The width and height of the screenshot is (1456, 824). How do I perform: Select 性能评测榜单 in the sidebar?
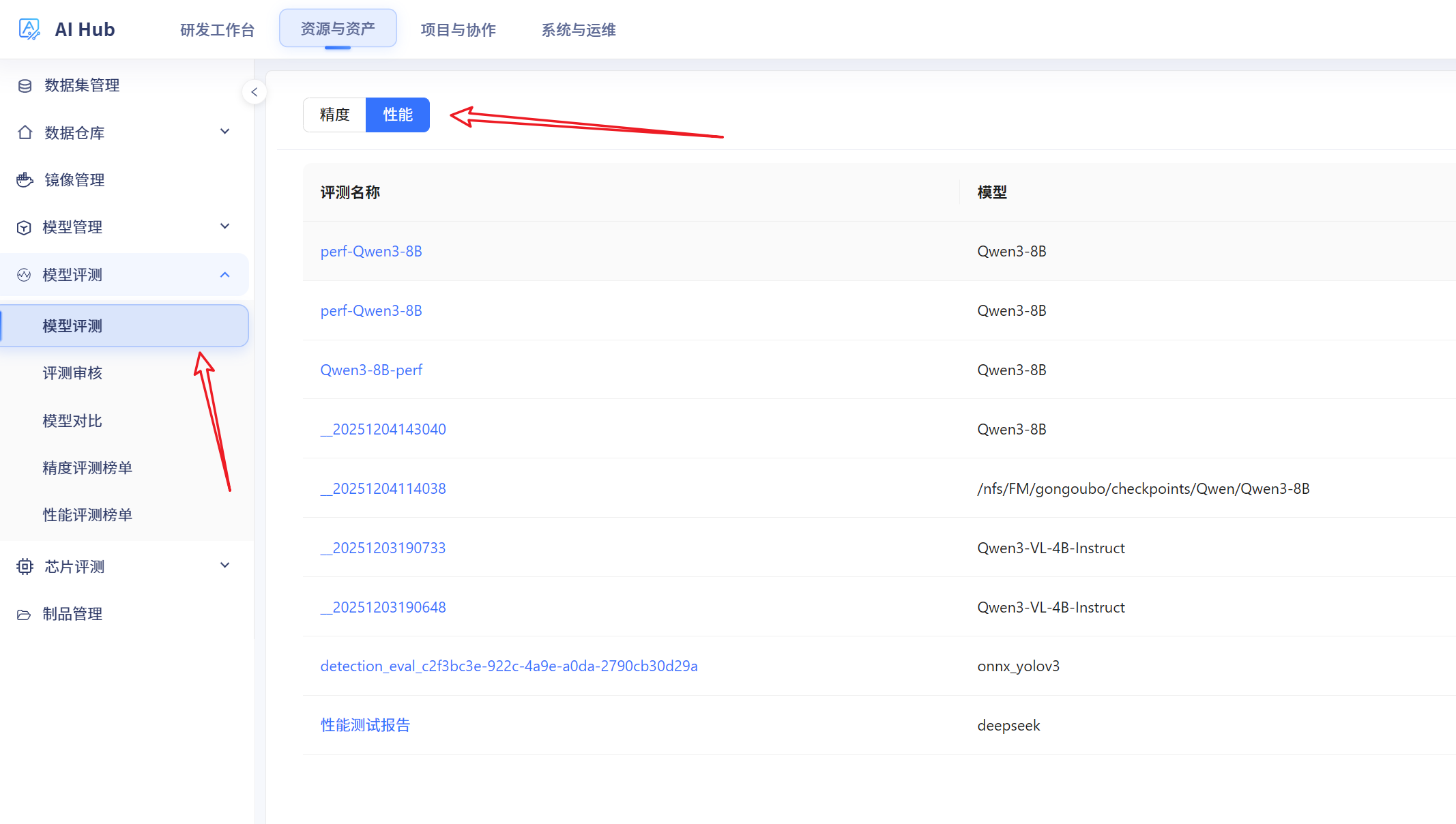coord(87,515)
